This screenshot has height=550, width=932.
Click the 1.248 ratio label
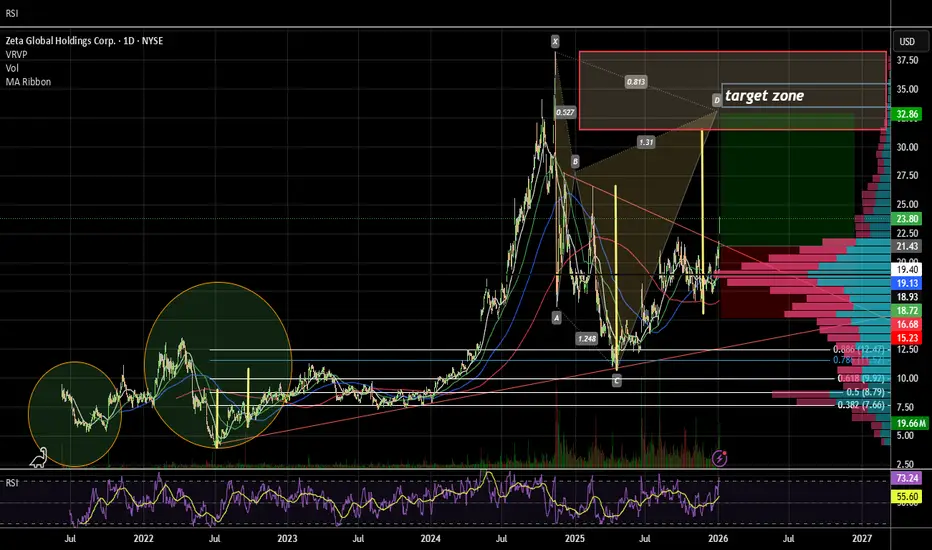pos(587,338)
